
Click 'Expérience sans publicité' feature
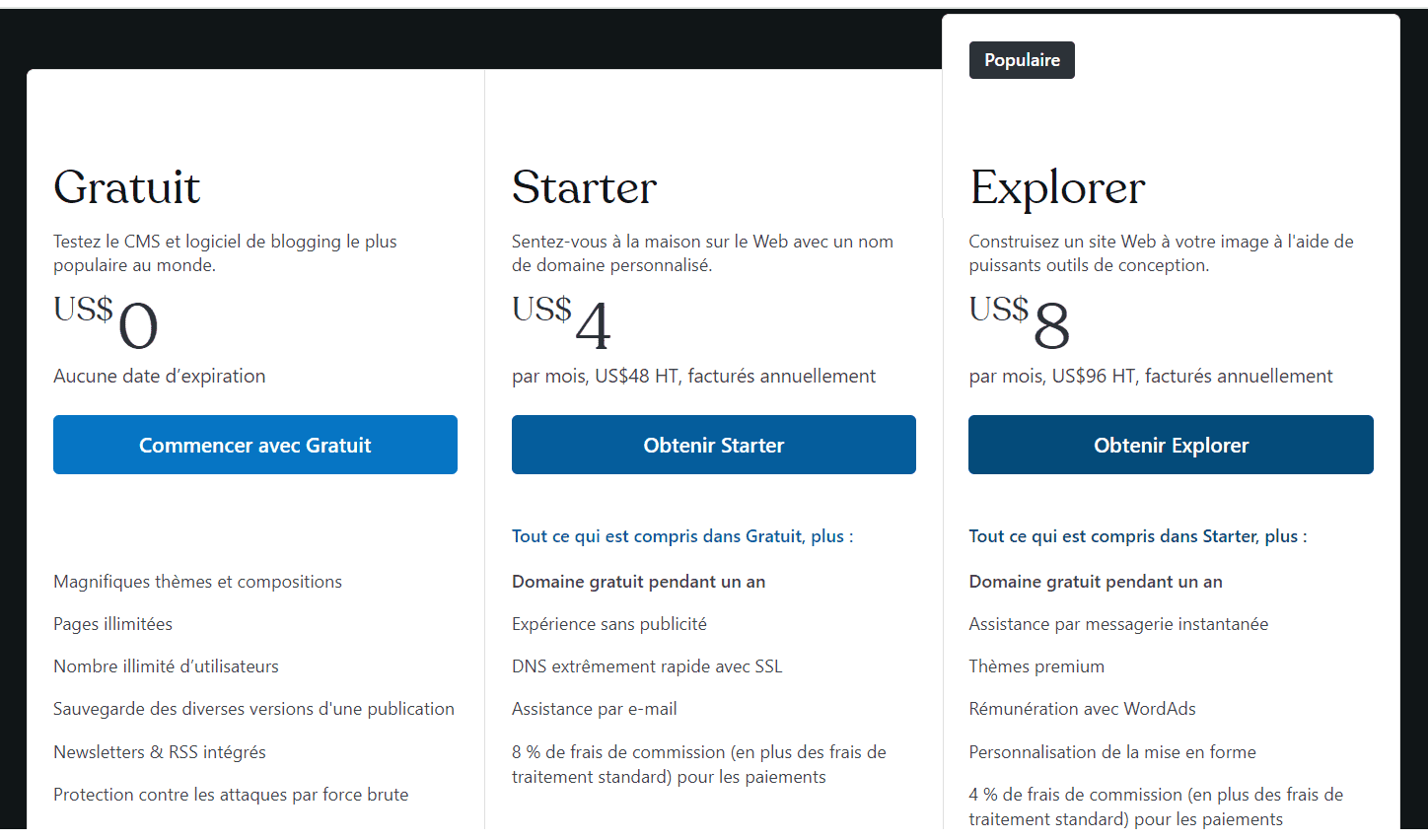click(x=609, y=624)
